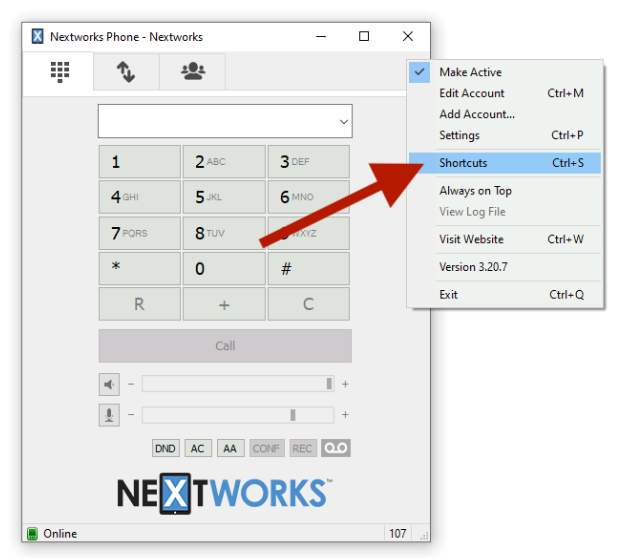Dial 4 GHI key
This screenshot has height=558, width=619.
(140, 197)
